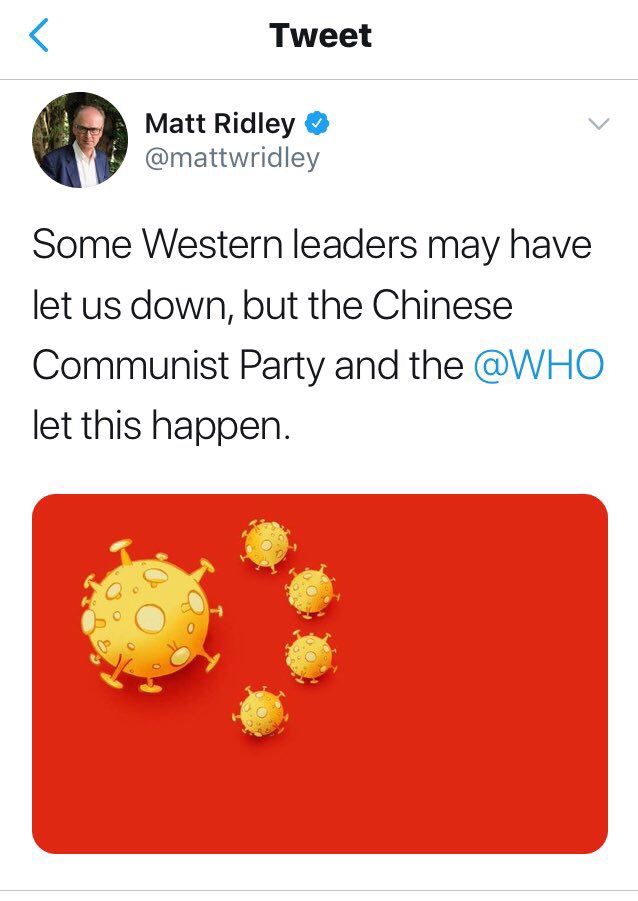Screen dimensions: 638x901
Task: Follow the @WHO mention link
Action: point(539,365)
